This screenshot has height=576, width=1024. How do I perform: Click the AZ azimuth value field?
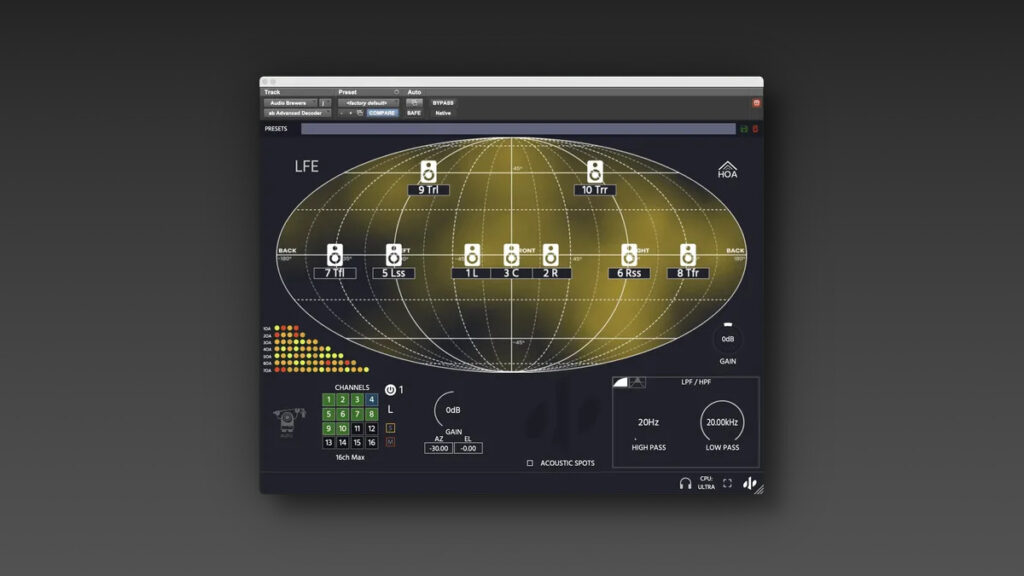pyautogui.click(x=437, y=449)
